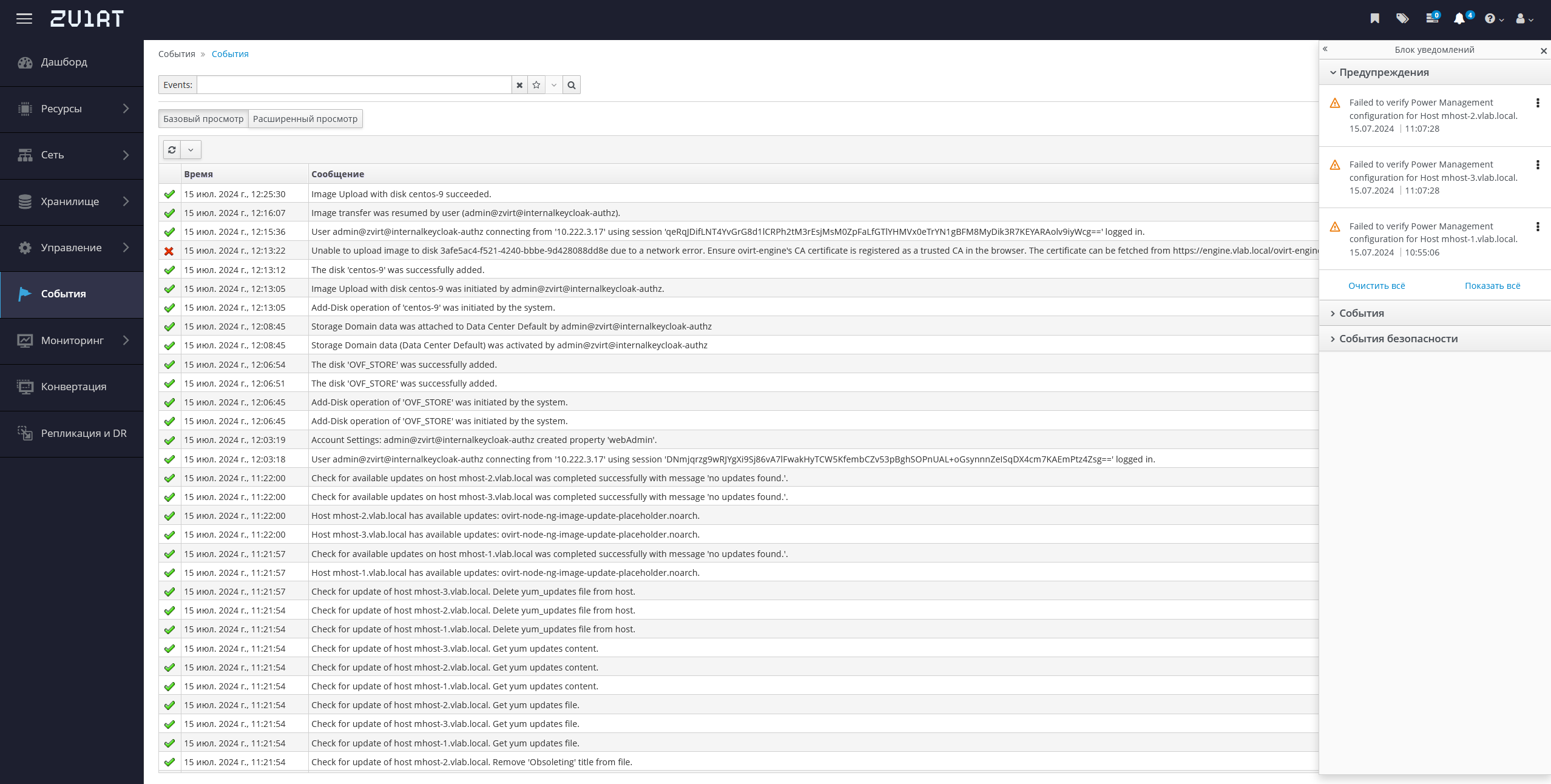
Task: Expand Сеть menu
Action: (x=72, y=155)
